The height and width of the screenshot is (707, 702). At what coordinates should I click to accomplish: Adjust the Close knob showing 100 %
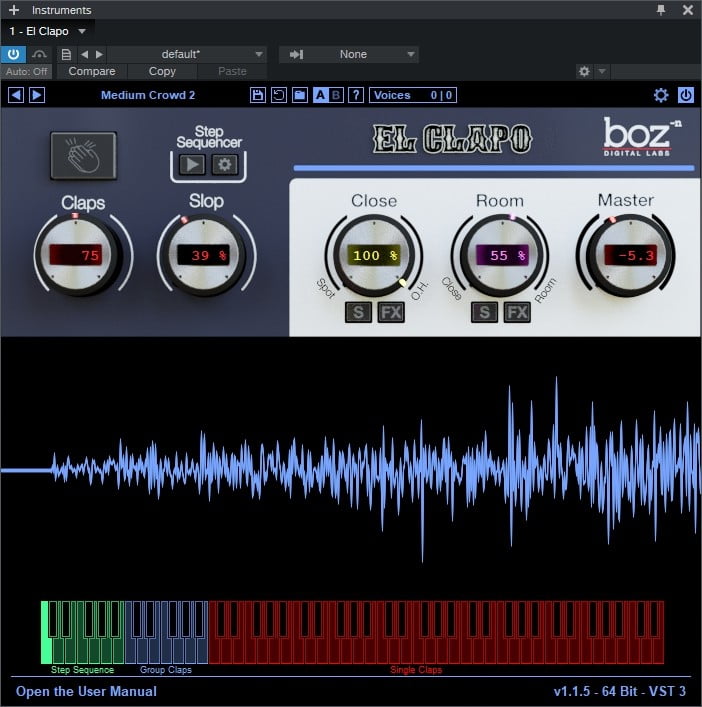pyautogui.click(x=374, y=256)
